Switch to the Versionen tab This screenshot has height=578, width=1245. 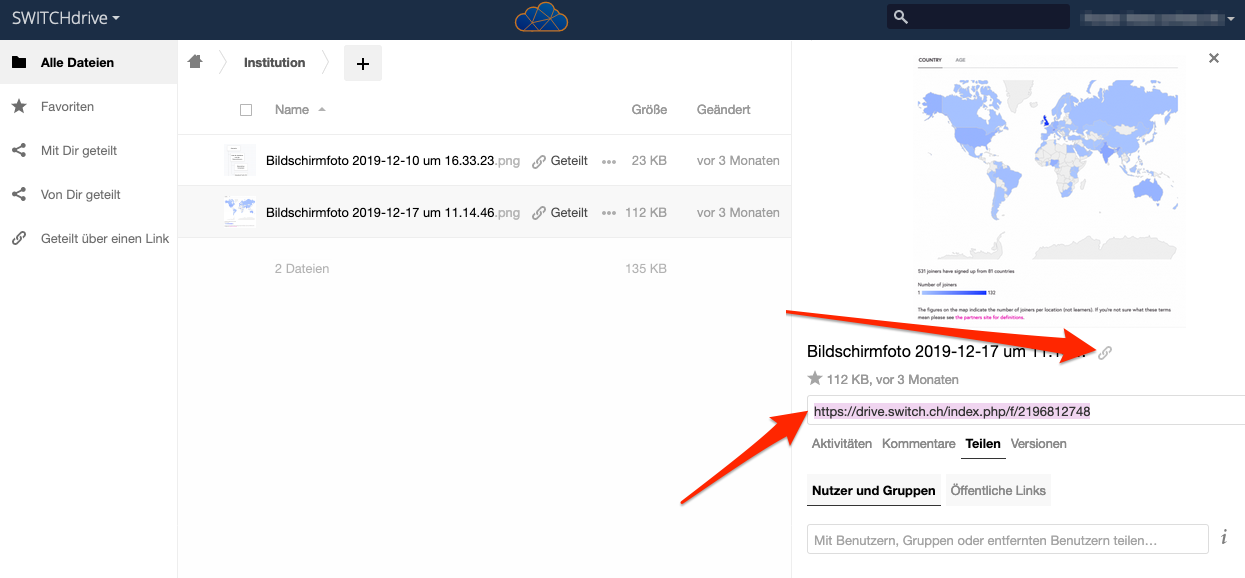[1038, 443]
